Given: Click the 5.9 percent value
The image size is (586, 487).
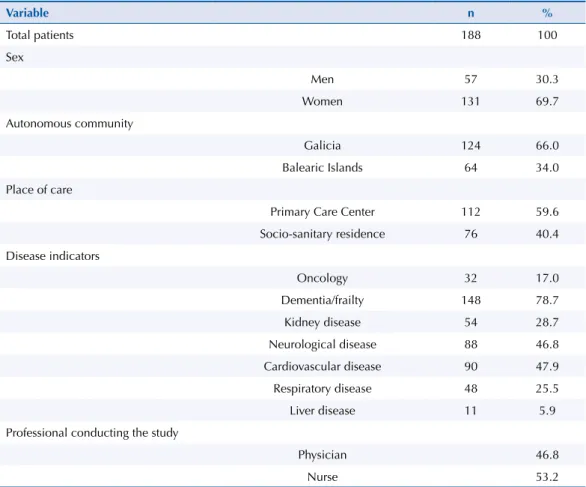Looking at the screenshot, I should [x=547, y=411].
